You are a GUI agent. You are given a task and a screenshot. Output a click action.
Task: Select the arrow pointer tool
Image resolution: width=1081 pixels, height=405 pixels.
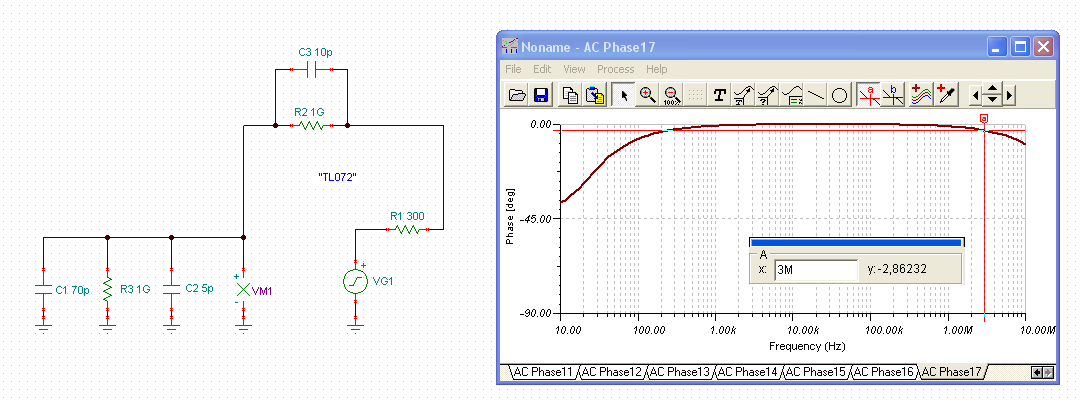click(623, 95)
